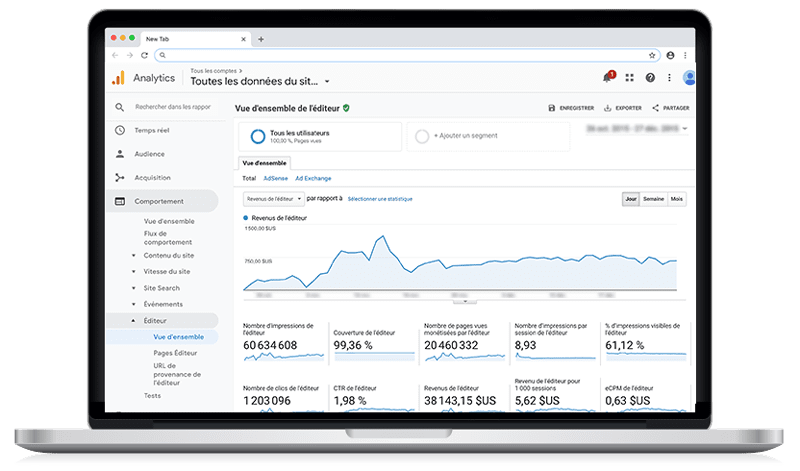
Task: Click the 1 203 096 clicks value
Action: 267,401
